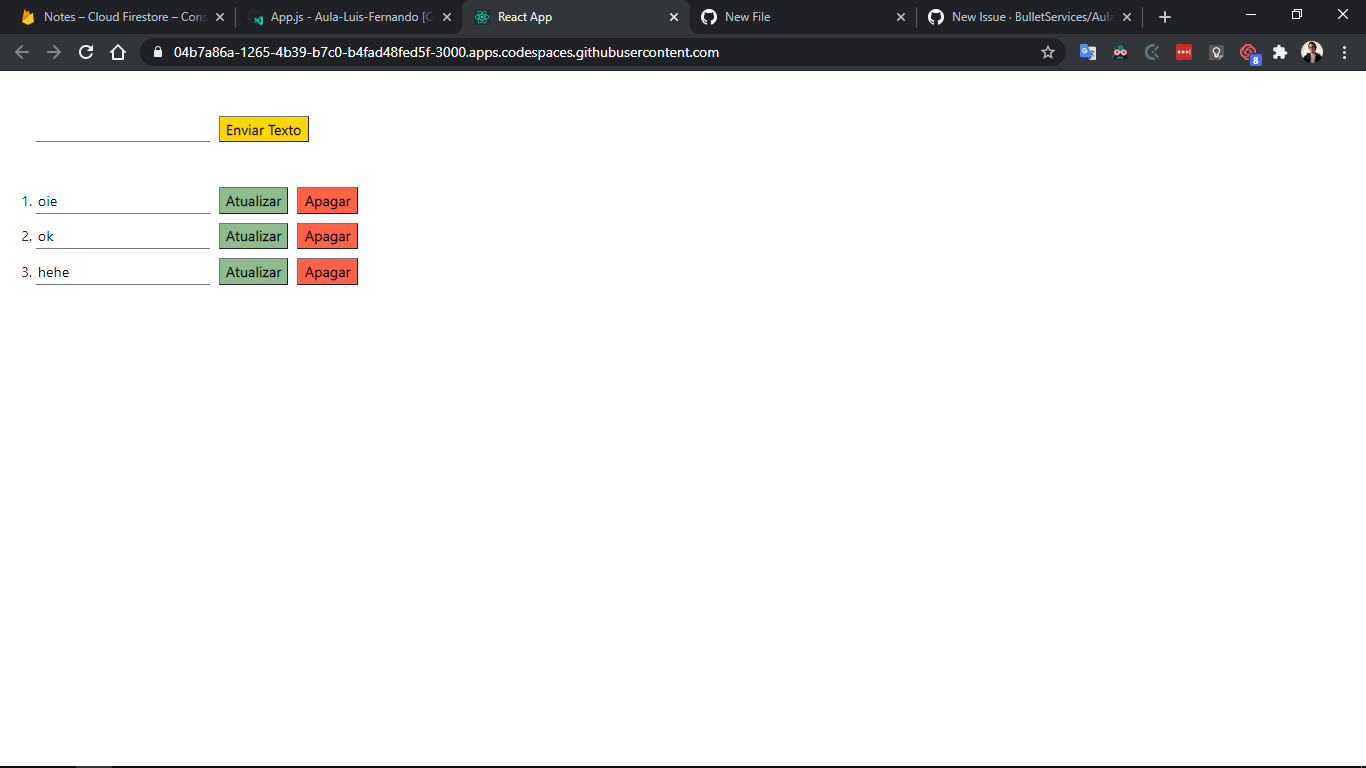1366x768 pixels.
Task: View site security via the padlock
Action: 157,52
